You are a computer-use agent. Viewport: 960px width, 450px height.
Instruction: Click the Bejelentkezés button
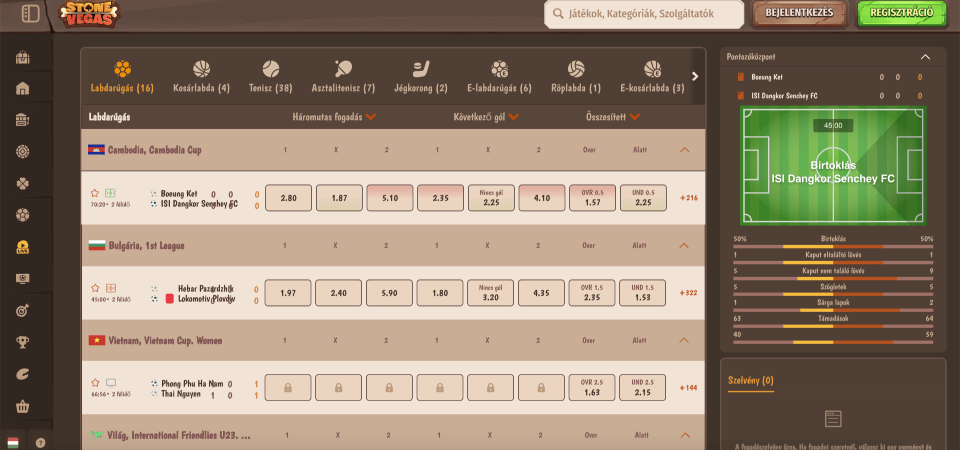pyautogui.click(x=798, y=13)
